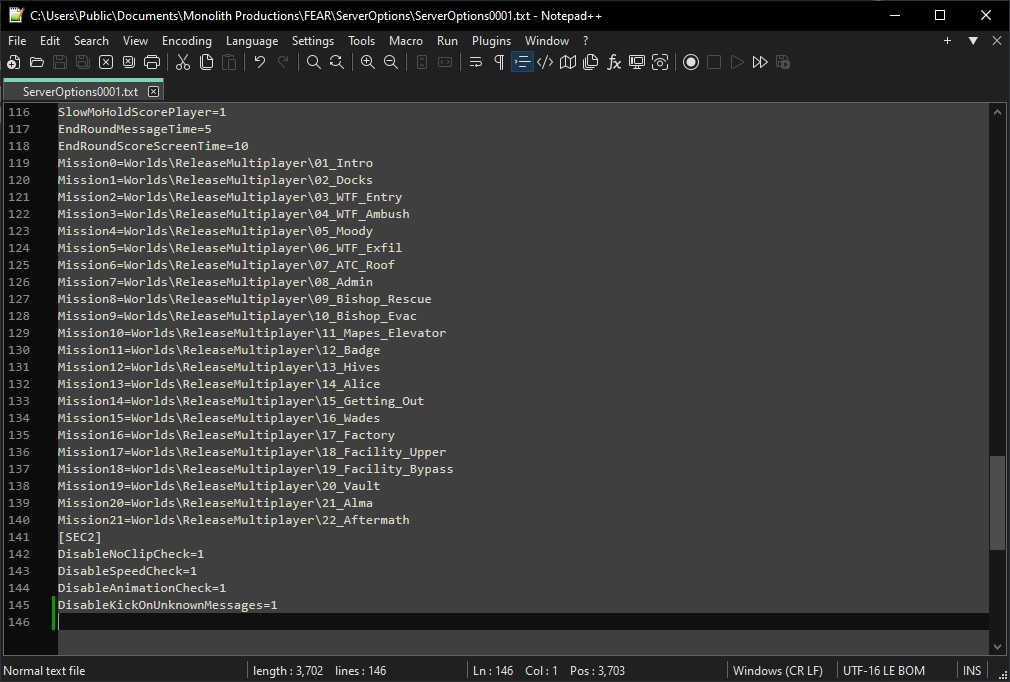
Task: Toggle the INS insert mode indicator
Action: tap(971, 670)
